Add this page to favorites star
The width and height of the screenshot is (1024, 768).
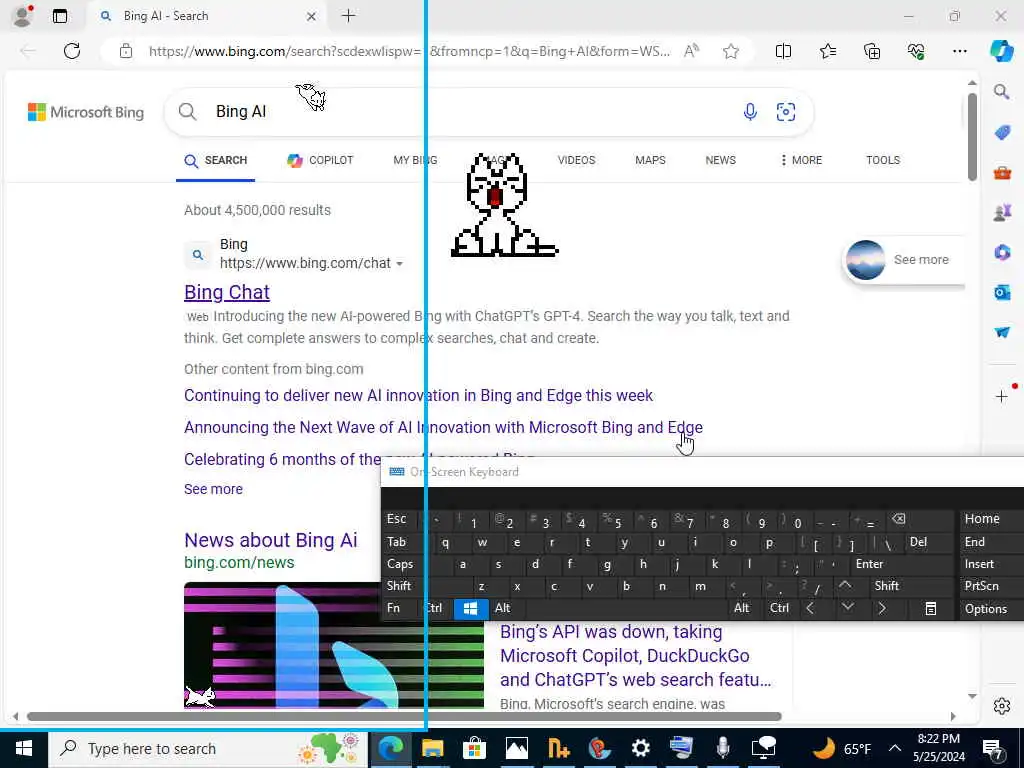pos(731,51)
